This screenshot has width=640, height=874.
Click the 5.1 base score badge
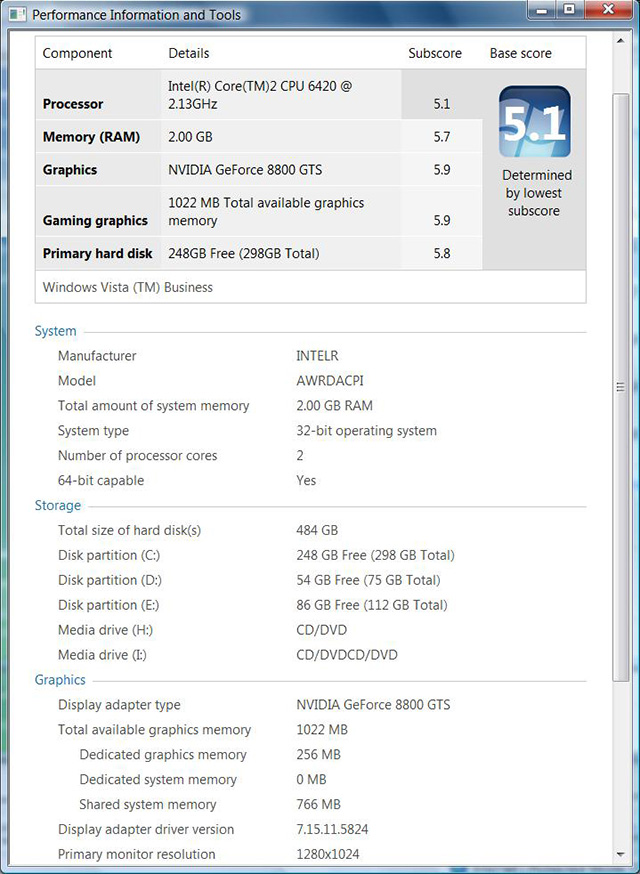[x=534, y=122]
